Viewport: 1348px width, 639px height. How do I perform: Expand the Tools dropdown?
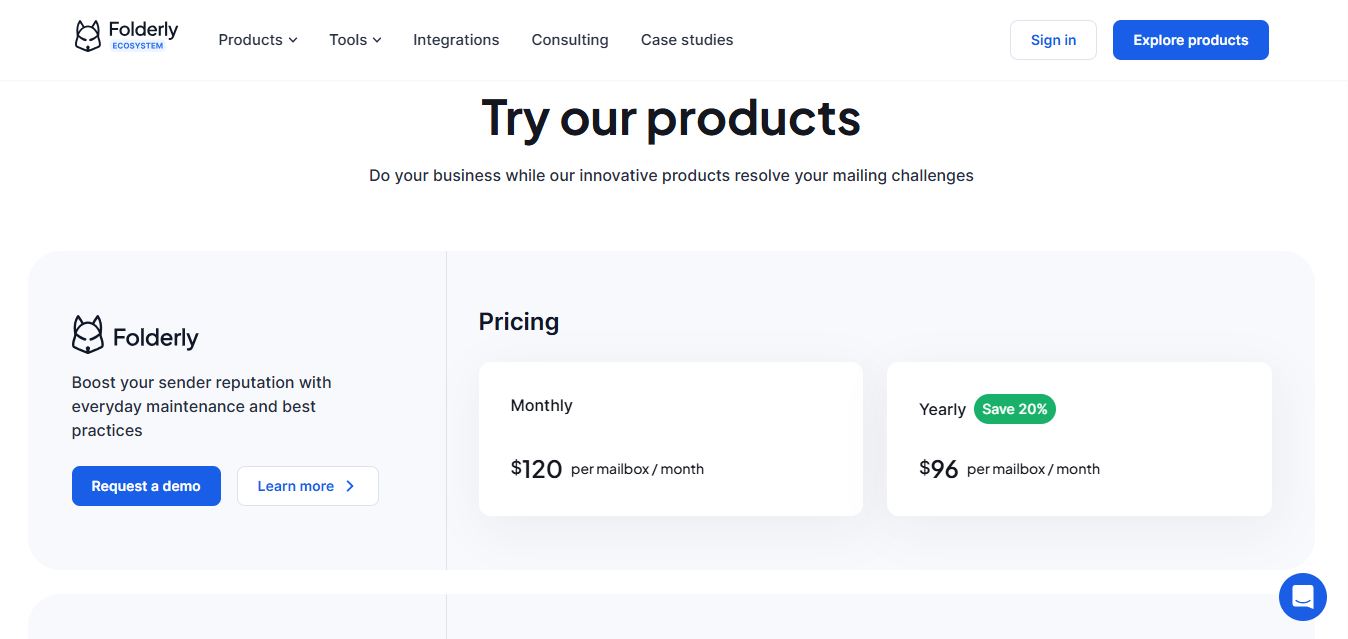click(x=354, y=40)
